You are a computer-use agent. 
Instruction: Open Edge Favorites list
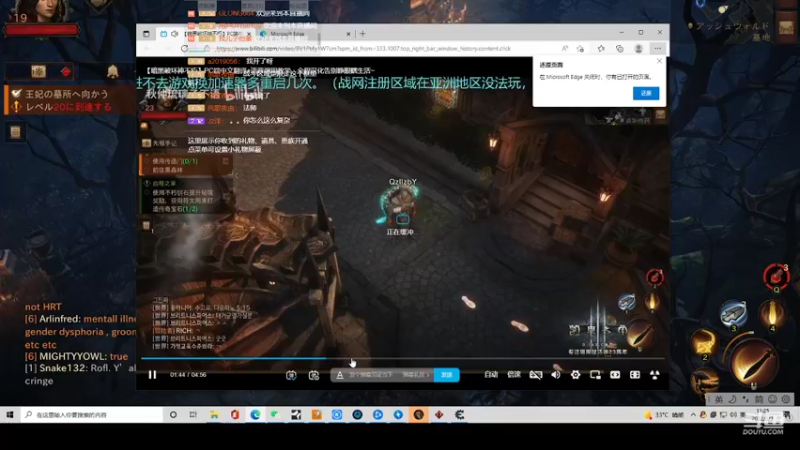tap(601, 48)
